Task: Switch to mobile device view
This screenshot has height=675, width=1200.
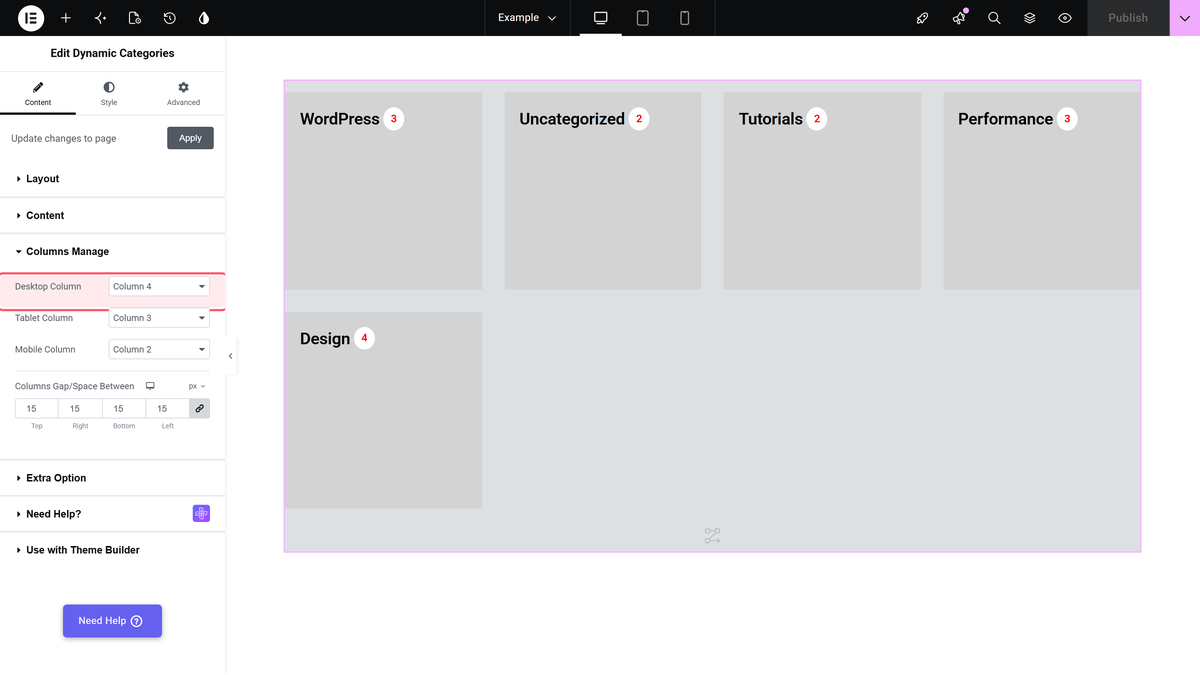Action: tap(685, 18)
